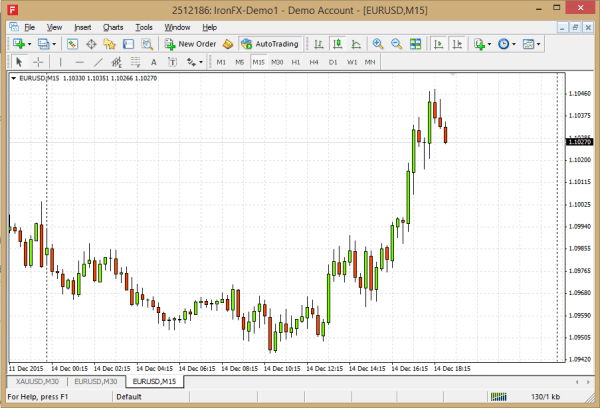The width and height of the screenshot is (600, 408).
Task: Zoom in on the chart
Action: coord(378,44)
